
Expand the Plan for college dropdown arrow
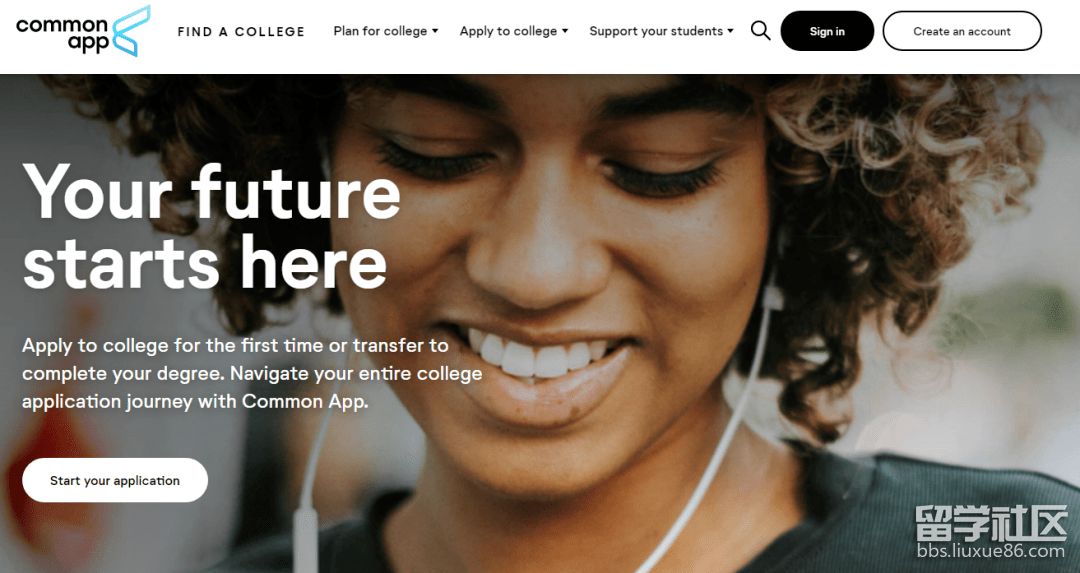point(435,31)
